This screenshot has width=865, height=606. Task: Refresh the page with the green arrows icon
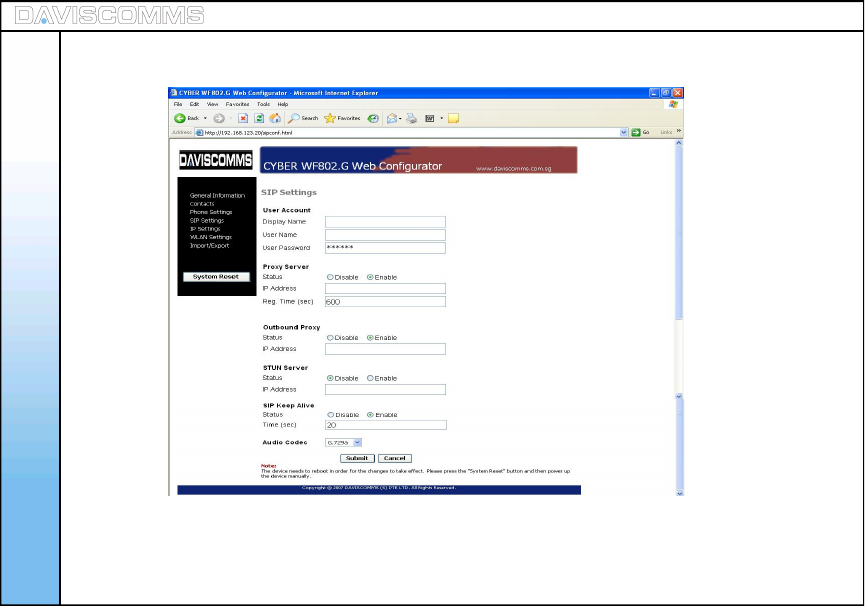pyautogui.click(x=259, y=118)
